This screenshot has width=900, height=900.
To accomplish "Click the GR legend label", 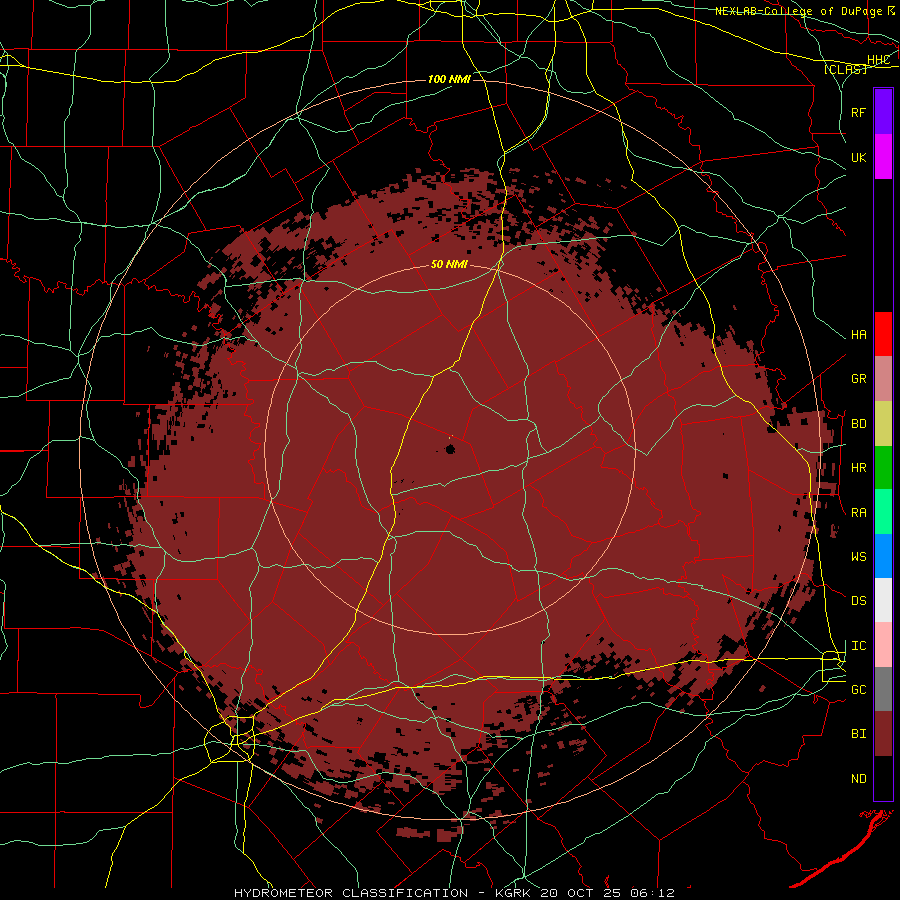I will pos(859,379).
